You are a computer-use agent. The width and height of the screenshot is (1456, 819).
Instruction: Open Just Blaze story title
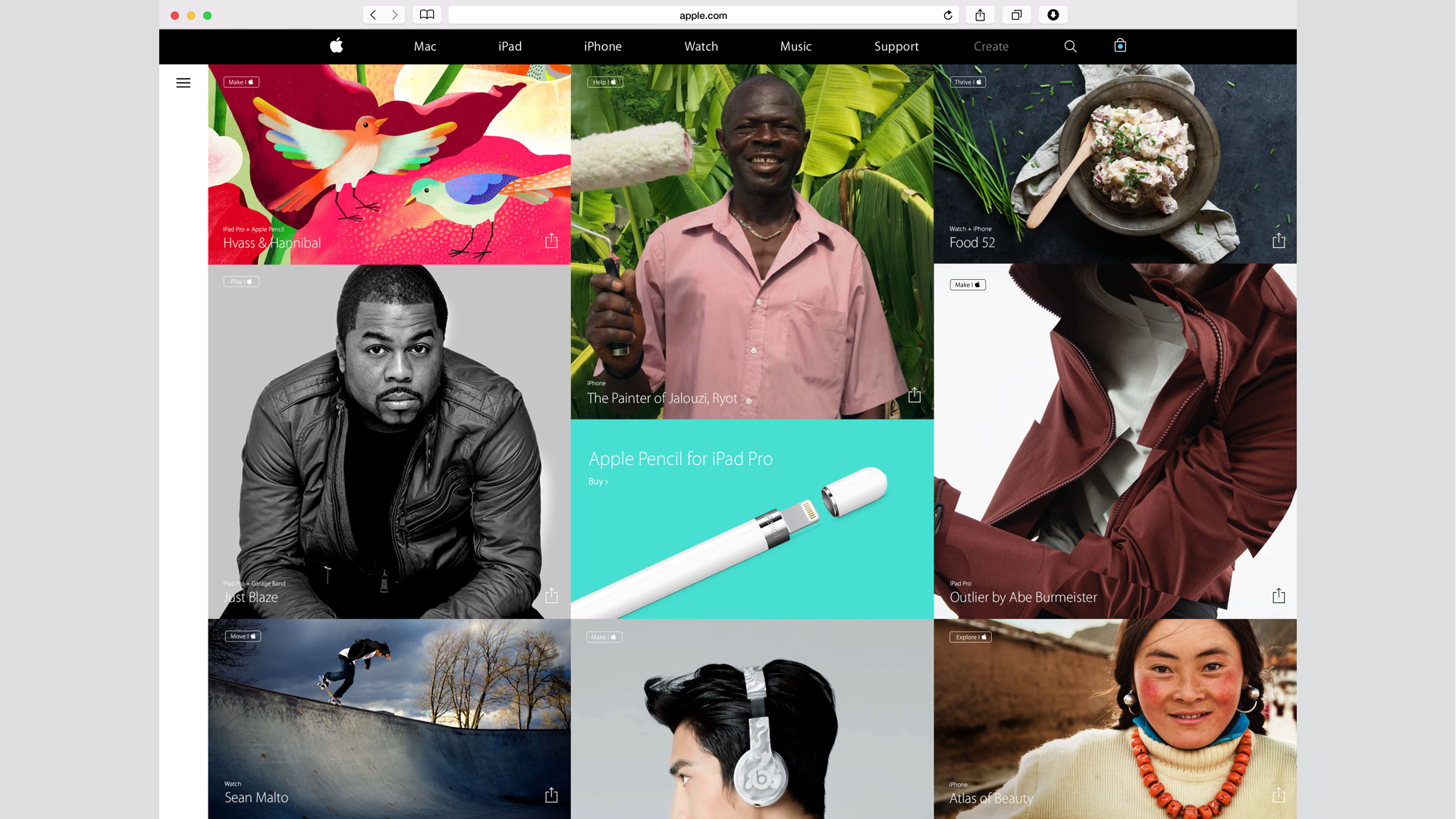(251, 598)
